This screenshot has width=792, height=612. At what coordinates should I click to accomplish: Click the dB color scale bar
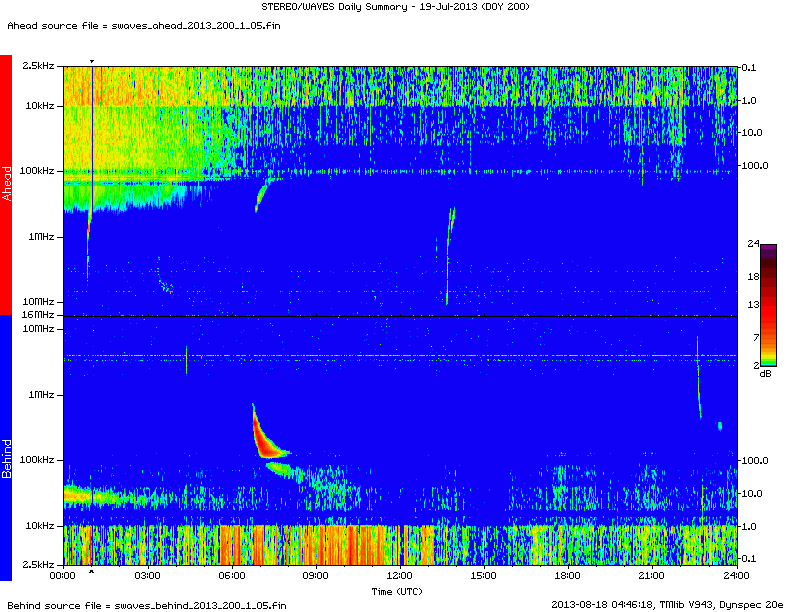pyautogui.click(x=768, y=305)
